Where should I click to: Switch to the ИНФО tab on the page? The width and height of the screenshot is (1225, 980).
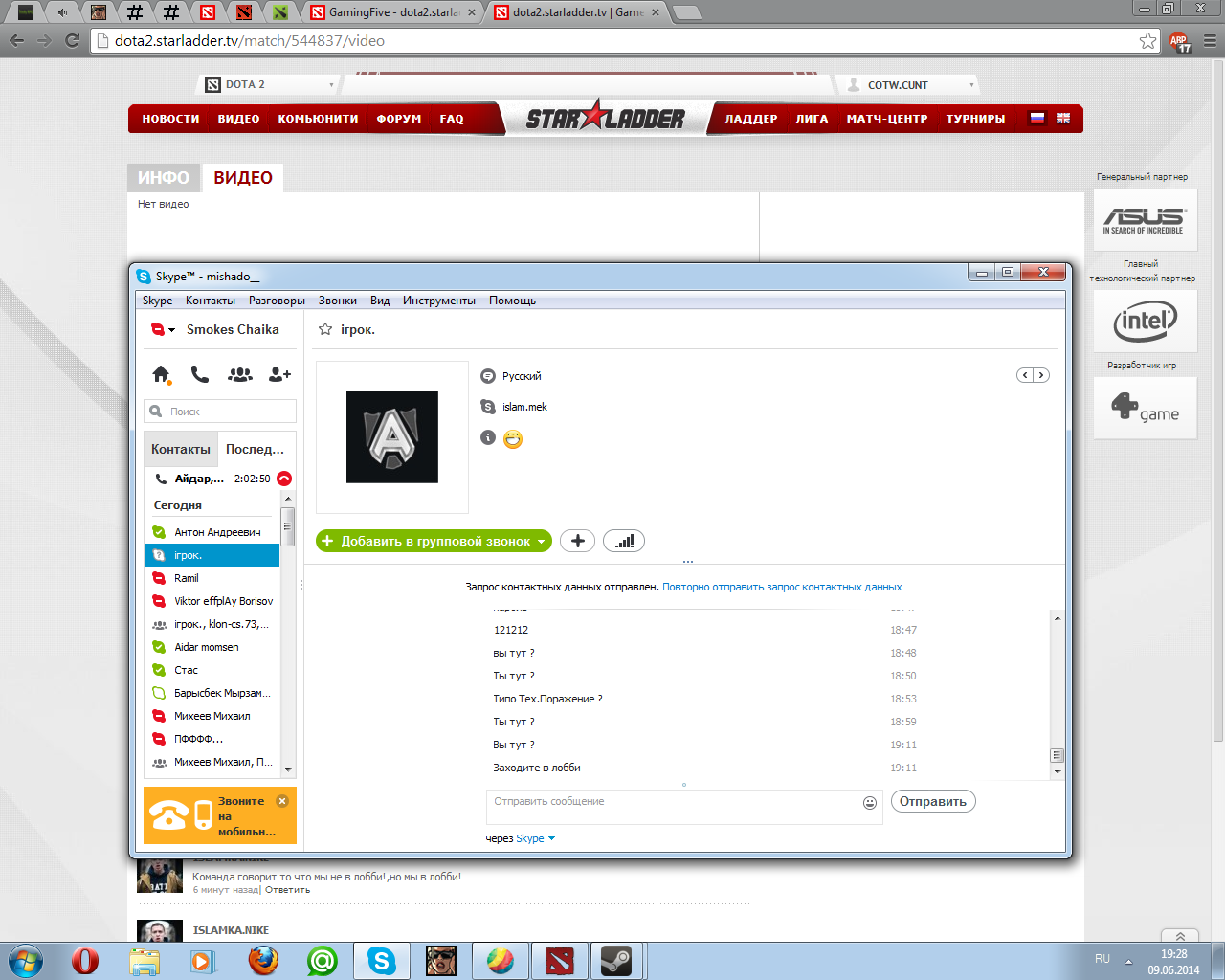(x=164, y=178)
